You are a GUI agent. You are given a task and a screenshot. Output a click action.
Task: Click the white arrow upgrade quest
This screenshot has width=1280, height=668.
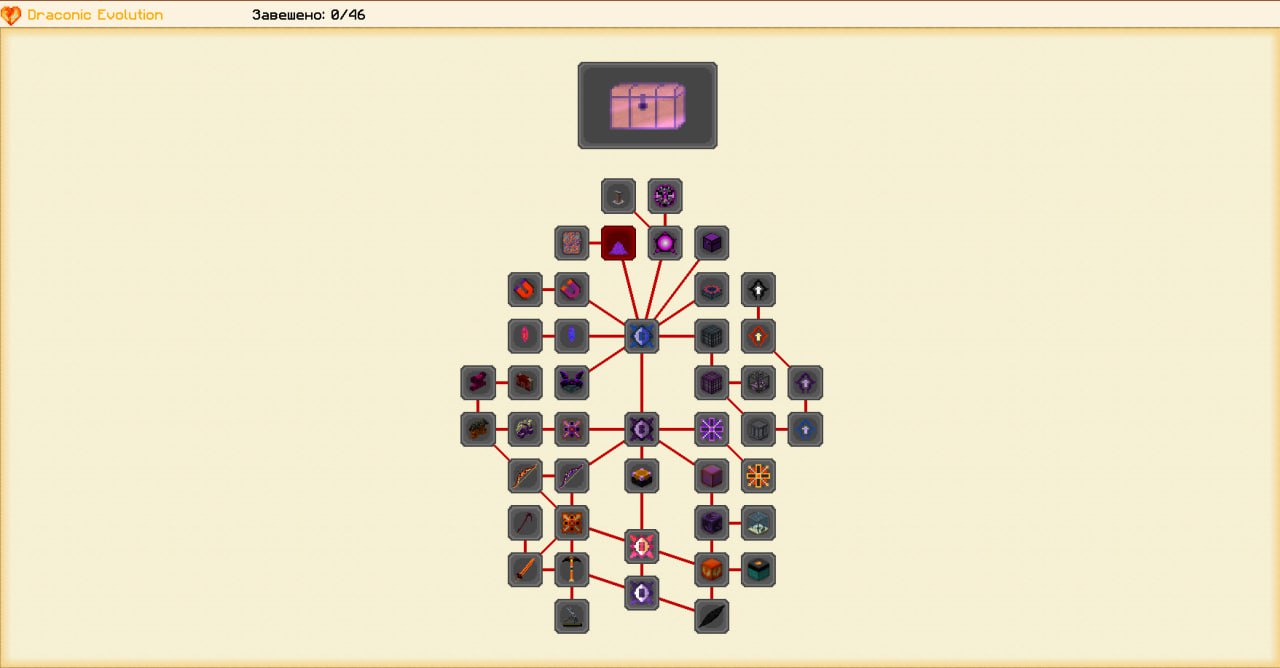(x=758, y=290)
